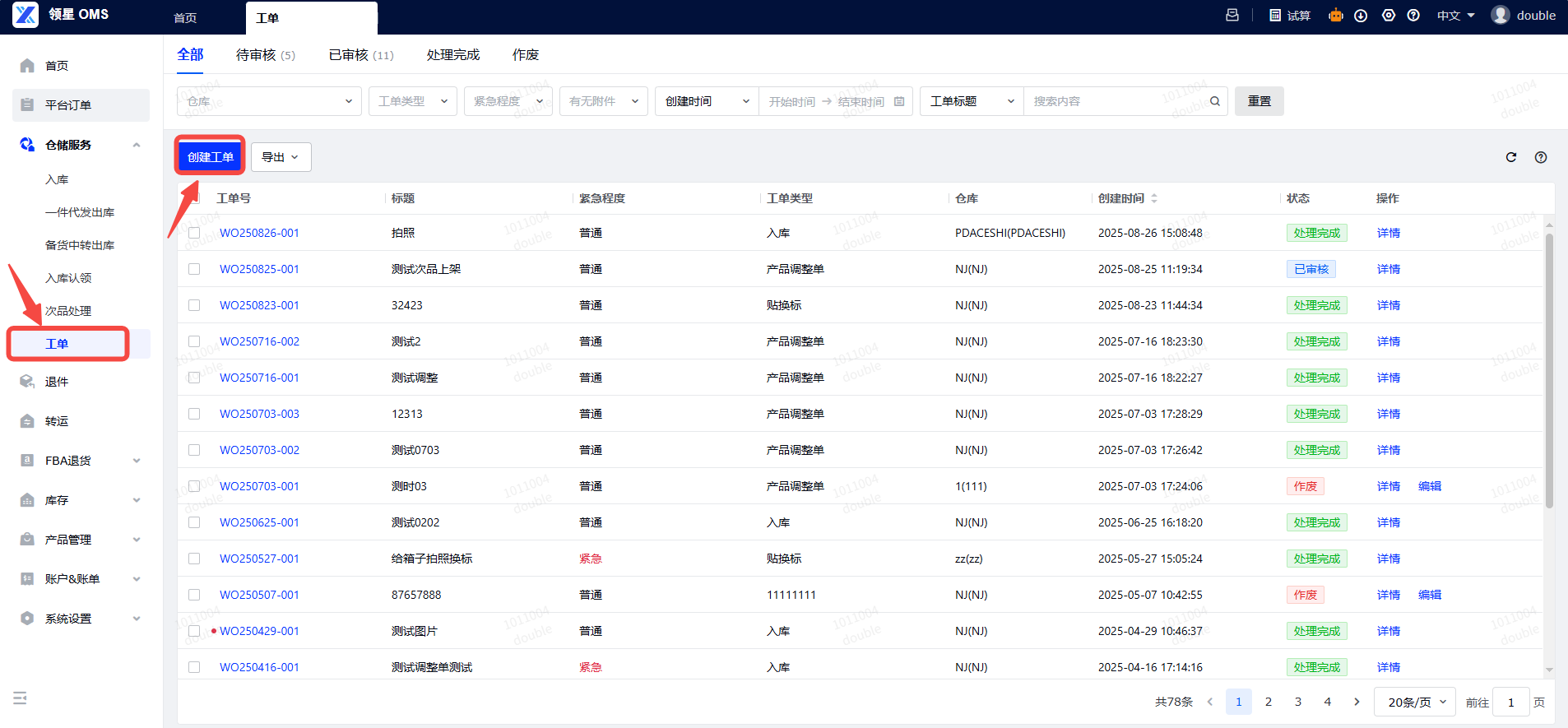The image size is (1568, 728).
Task: Open the 有无附件 filter dropdown
Action: point(604,101)
